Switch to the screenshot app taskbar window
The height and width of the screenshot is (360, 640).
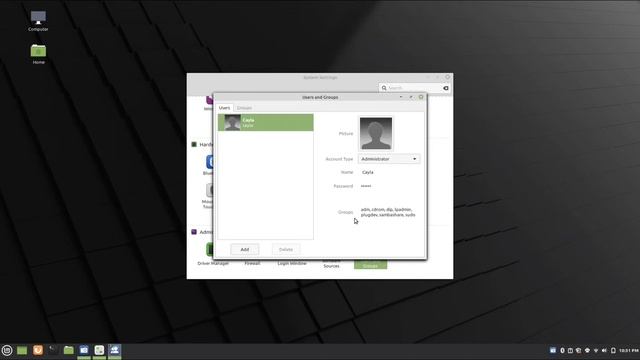click(x=84, y=350)
